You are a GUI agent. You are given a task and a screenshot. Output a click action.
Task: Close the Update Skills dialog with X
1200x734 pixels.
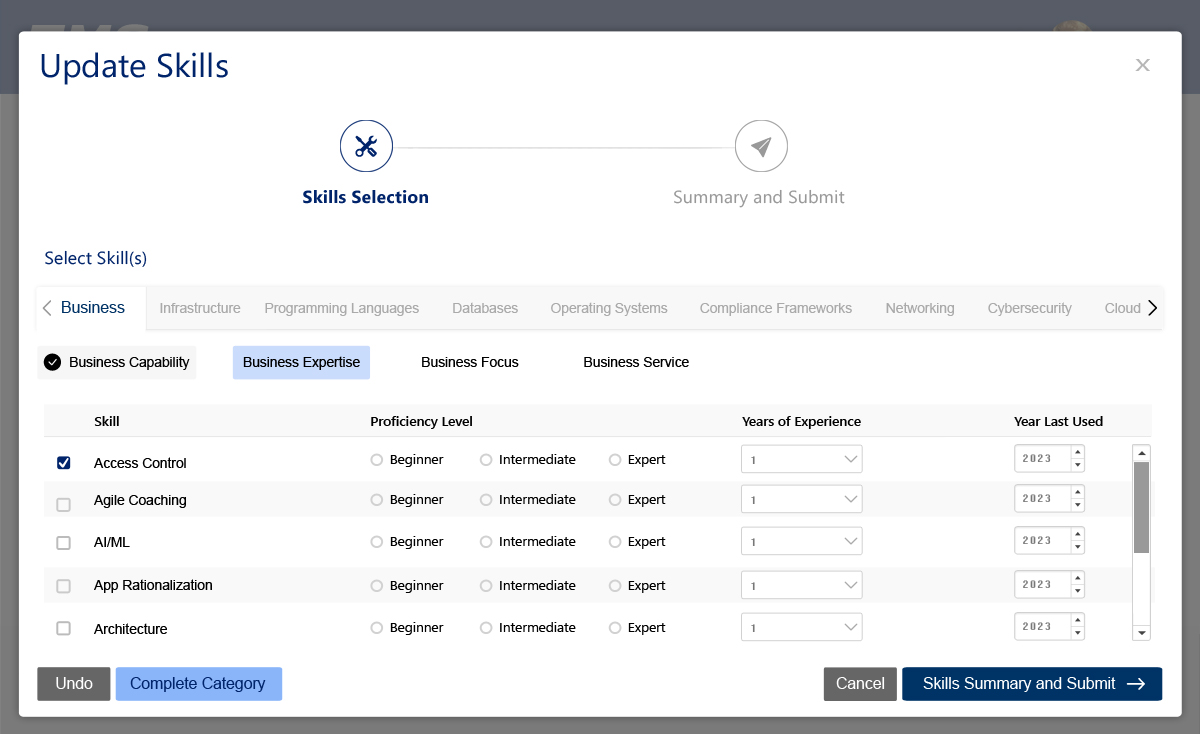(x=1142, y=65)
